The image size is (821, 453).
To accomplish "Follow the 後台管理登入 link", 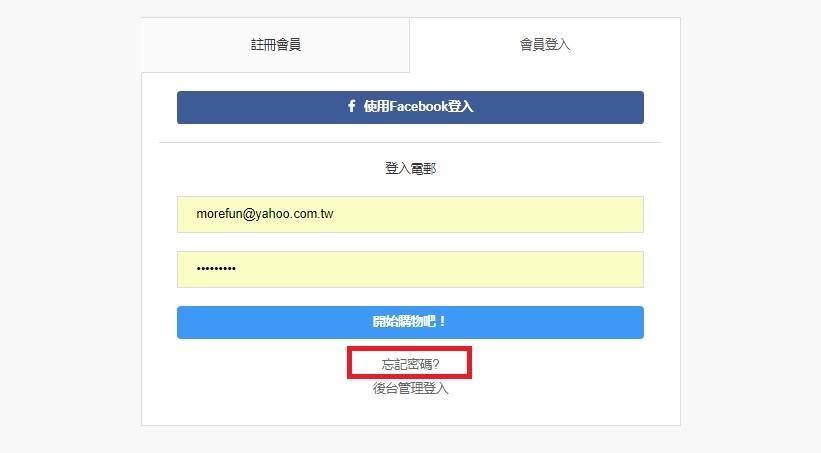I will (x=410, y=388).
